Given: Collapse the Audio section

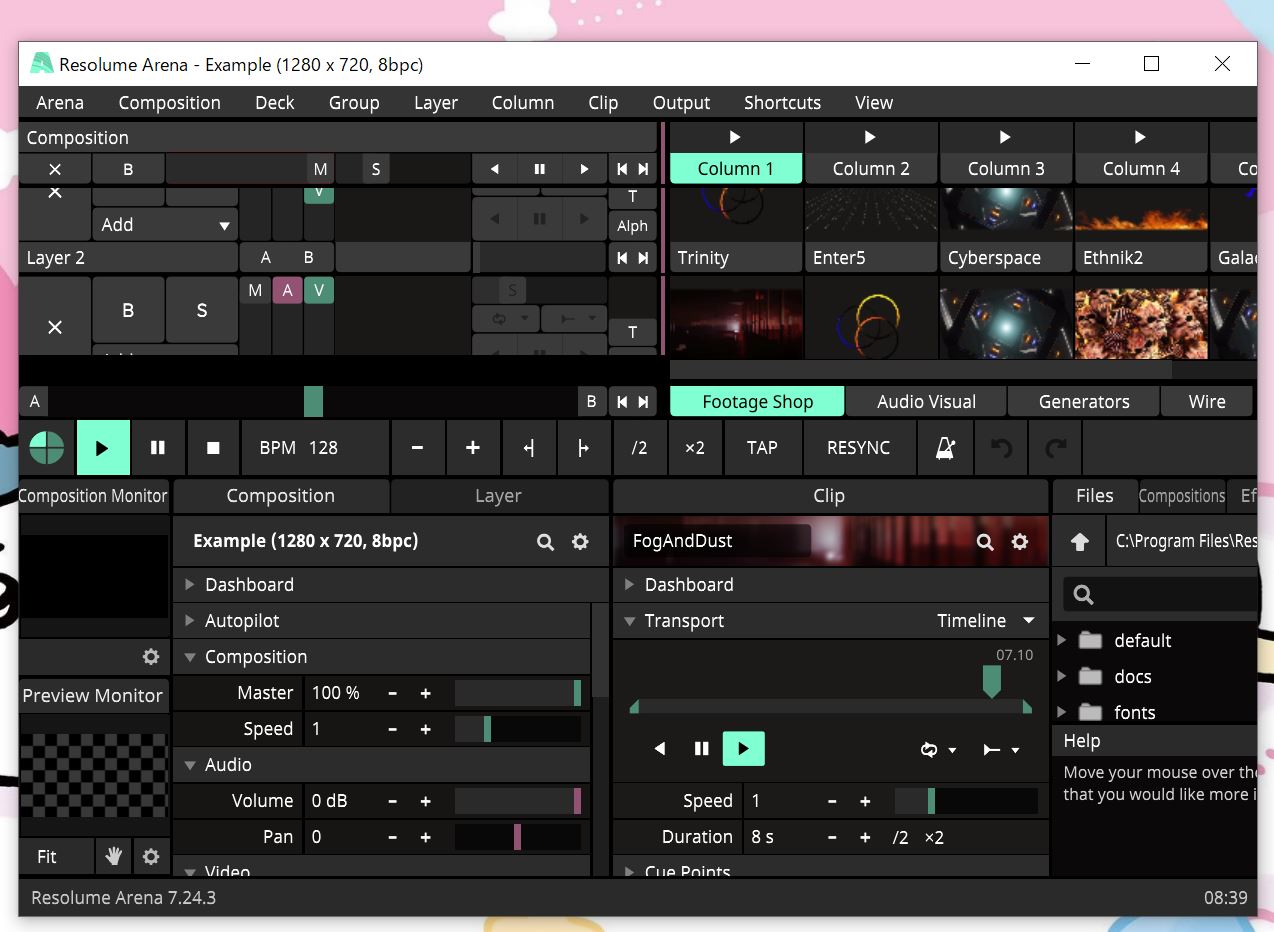Looking at the screenshot, I should [x=189, y=765].
